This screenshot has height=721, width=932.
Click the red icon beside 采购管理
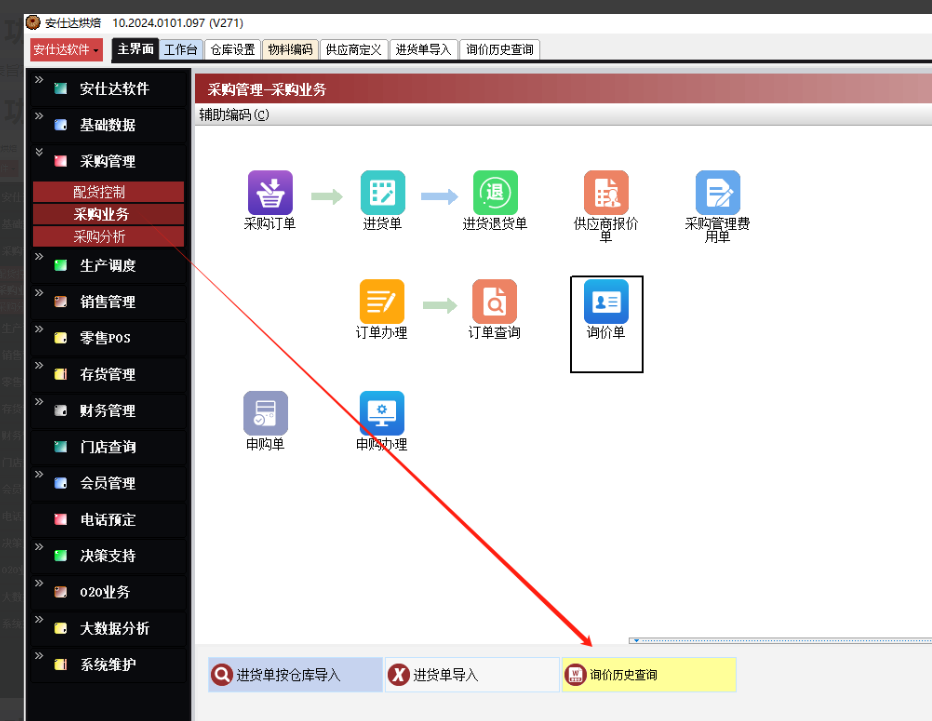(x=61, y=161)
